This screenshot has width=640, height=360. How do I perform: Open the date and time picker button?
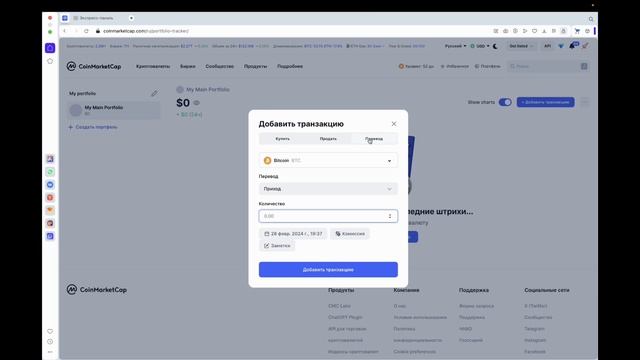(293, 233)
